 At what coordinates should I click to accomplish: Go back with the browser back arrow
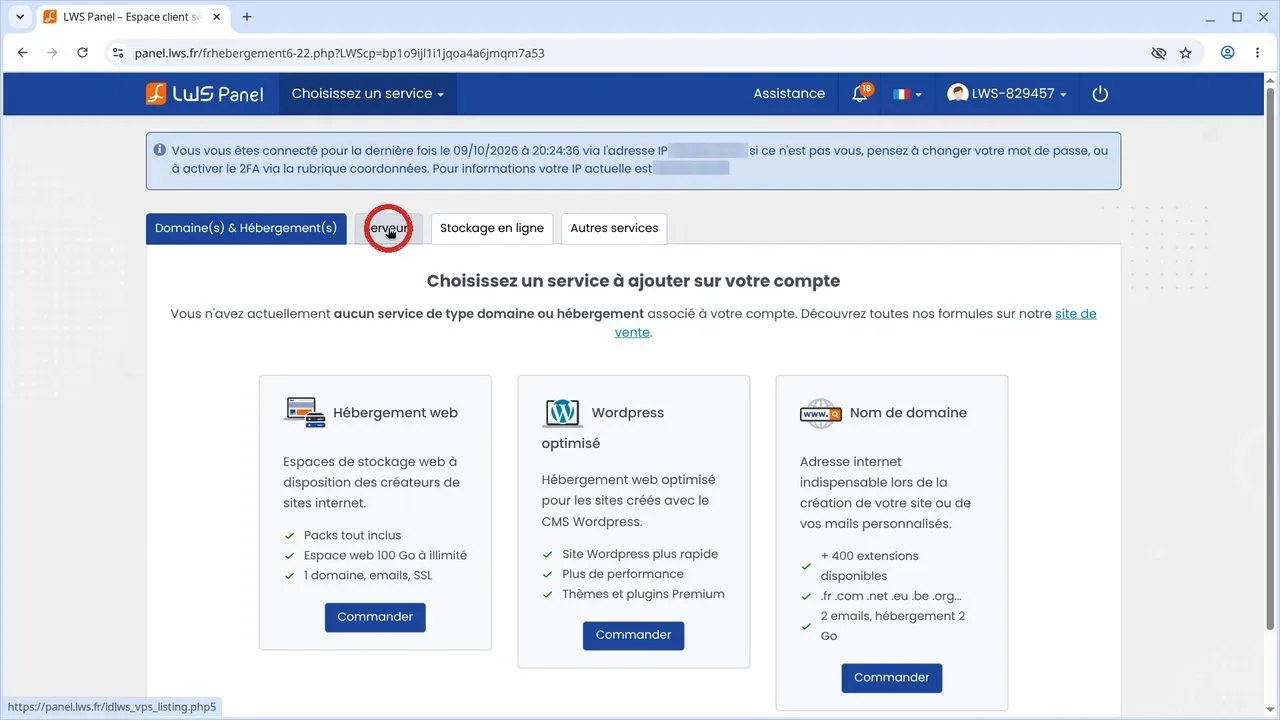[x=23, y=53]
